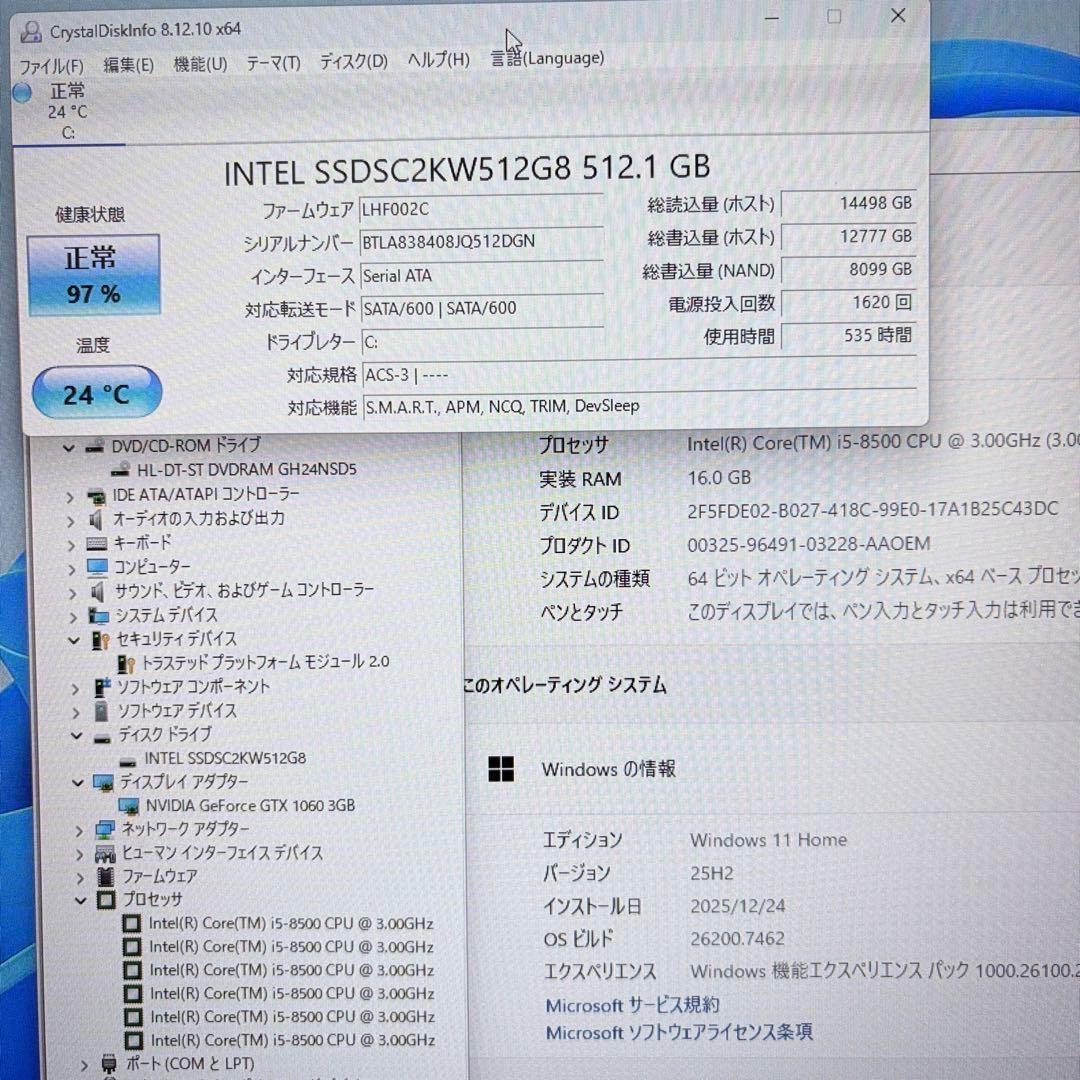Click the キーボード device icon

pyautogui.click(x=95, y=543)
